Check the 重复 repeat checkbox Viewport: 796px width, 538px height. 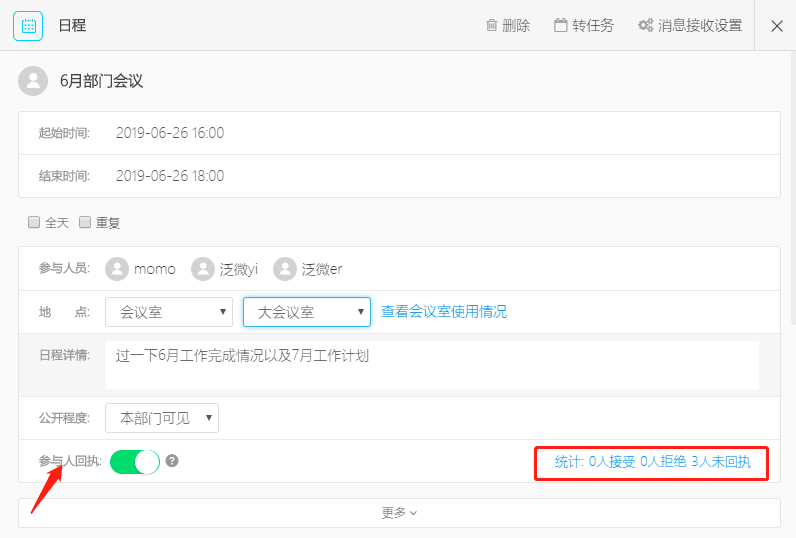click(x=85, y=222)
